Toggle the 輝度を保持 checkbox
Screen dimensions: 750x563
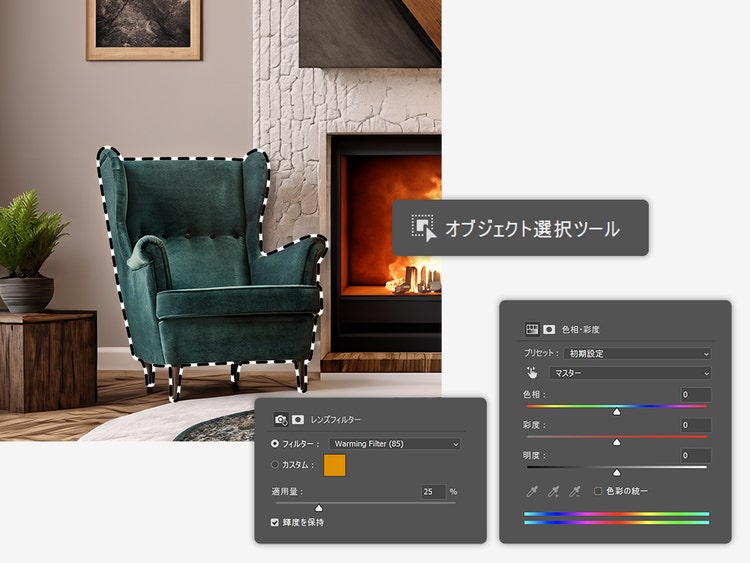[x=275, y=522]
